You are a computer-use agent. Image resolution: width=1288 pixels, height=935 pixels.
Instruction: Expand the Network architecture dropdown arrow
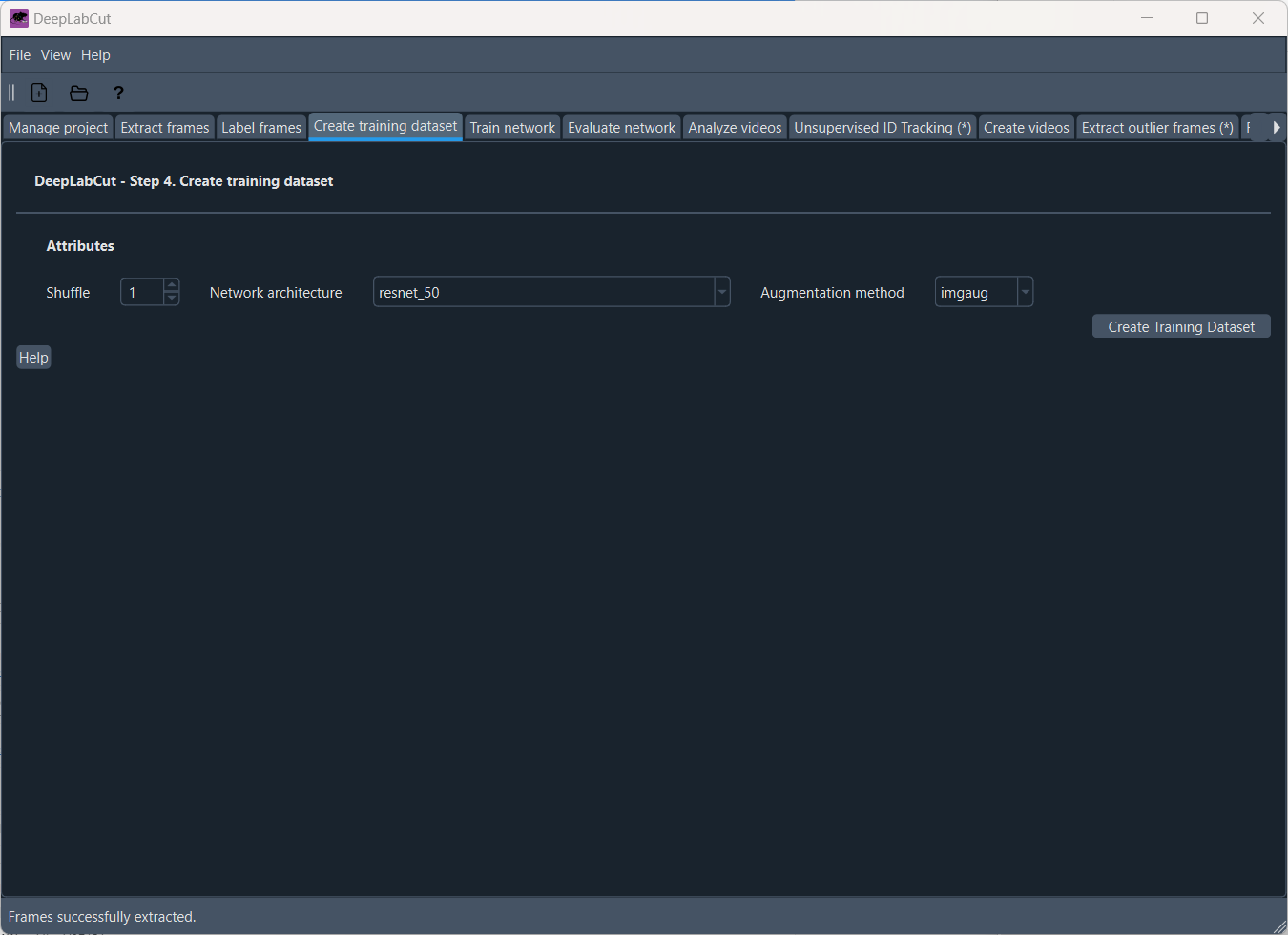pyautogui.click(x=722, y=292)
